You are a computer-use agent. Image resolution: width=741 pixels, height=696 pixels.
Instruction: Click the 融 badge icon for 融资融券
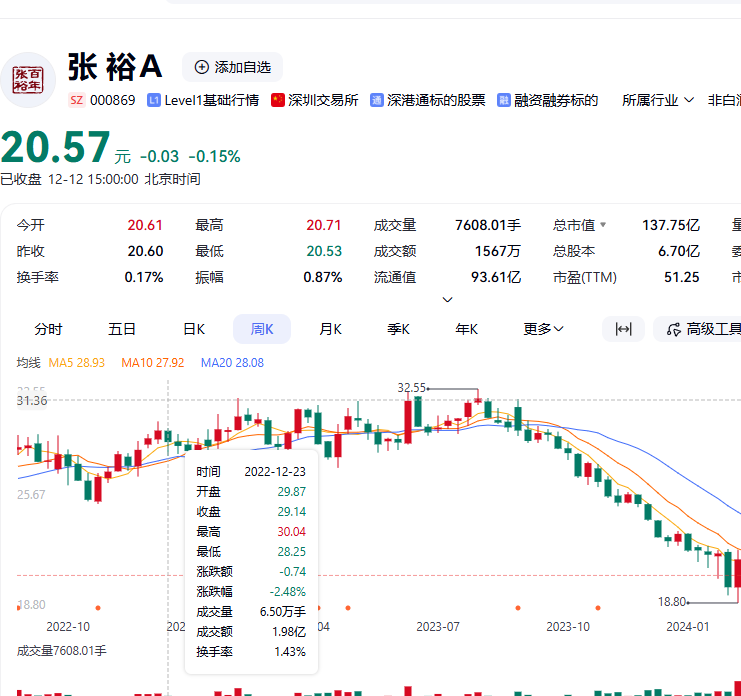504,100
